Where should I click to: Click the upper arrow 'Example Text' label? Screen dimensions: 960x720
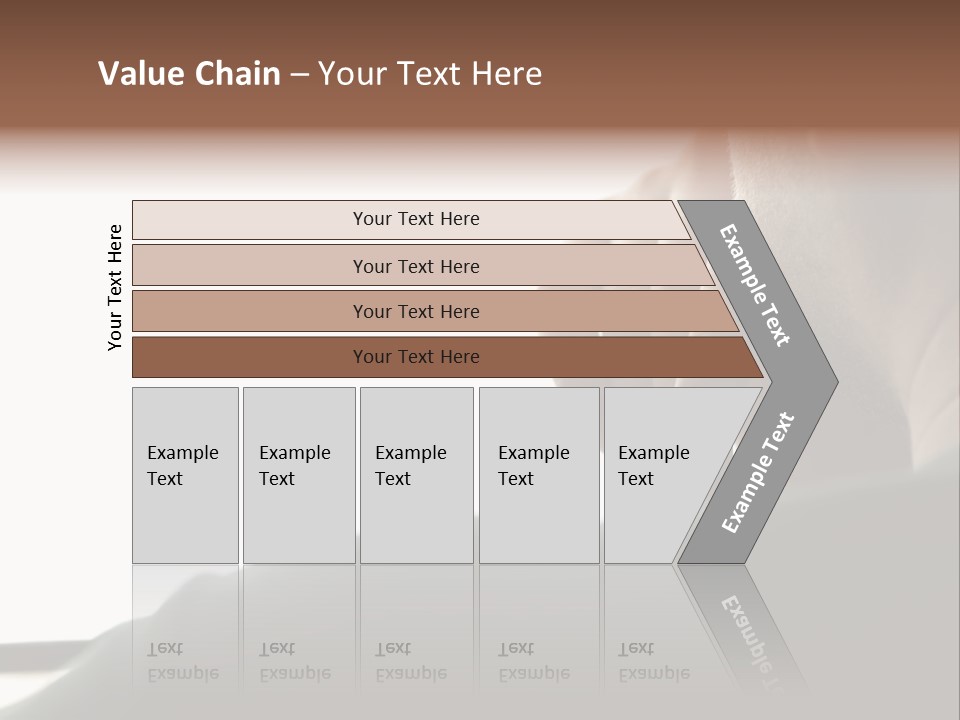pyautogui.click(x=754, y=285)
